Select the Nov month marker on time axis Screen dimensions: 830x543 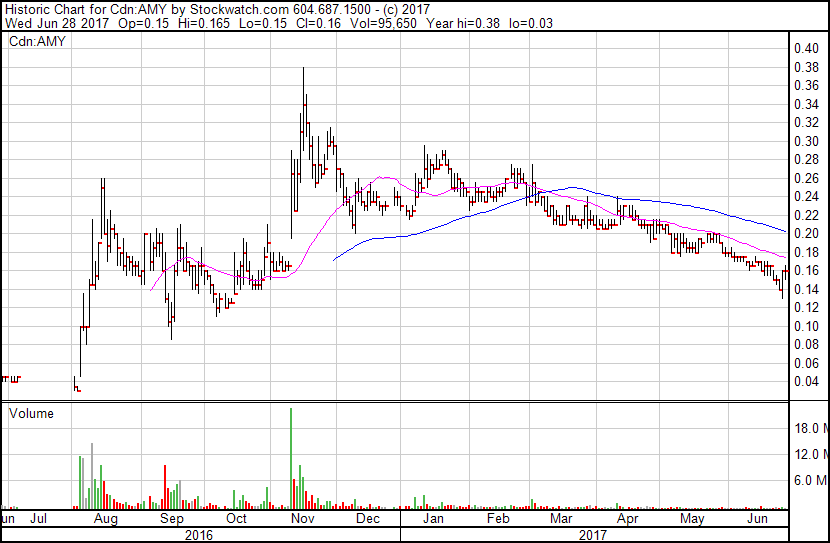pyautogui.click(x=302, y=520)
